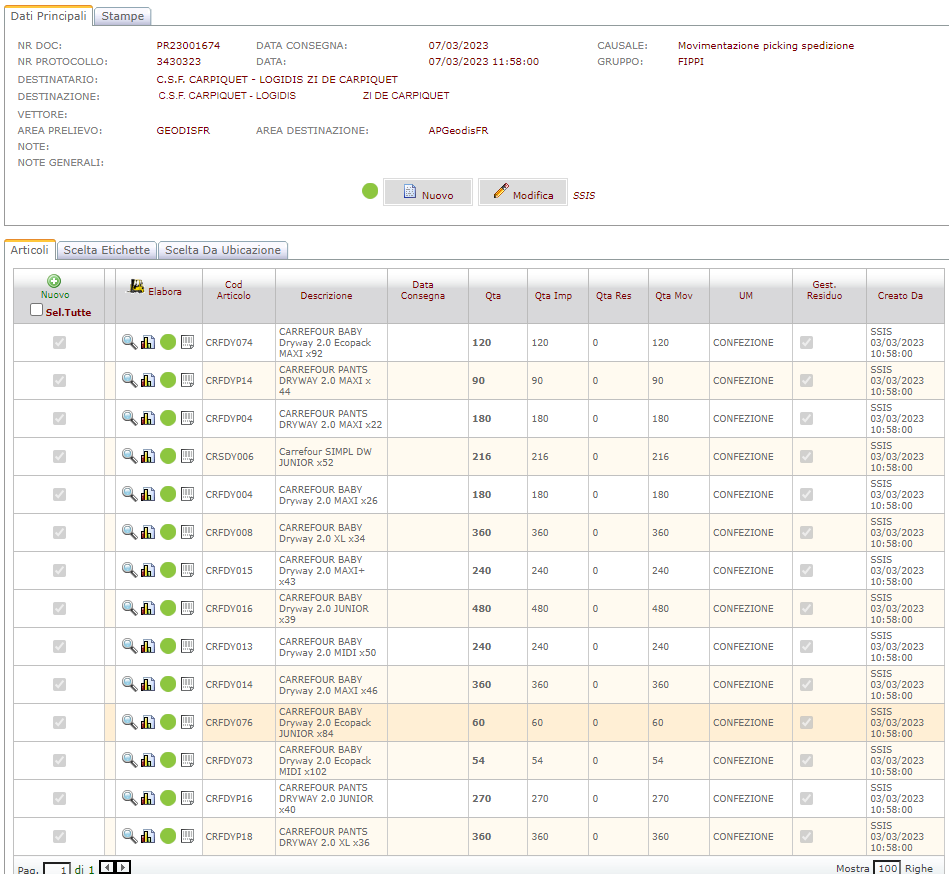The width and height of the screenshot is (949, 874).
Task: Open stock chart icon for CRFDYP14
Action: point(148,381)
